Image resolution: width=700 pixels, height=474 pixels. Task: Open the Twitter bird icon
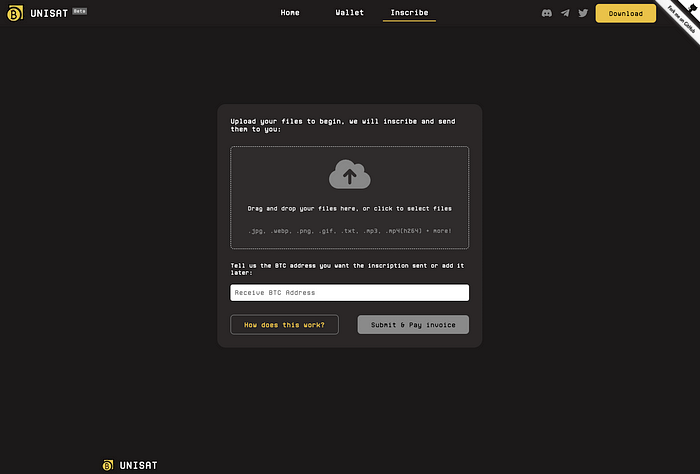click(583, 13)
